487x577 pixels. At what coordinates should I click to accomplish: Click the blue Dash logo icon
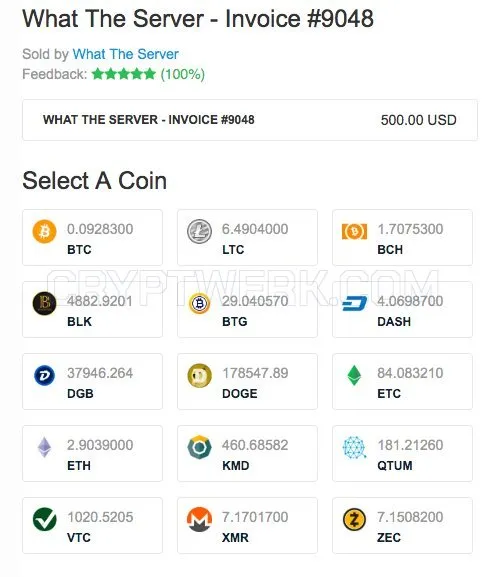pos(354,303)
